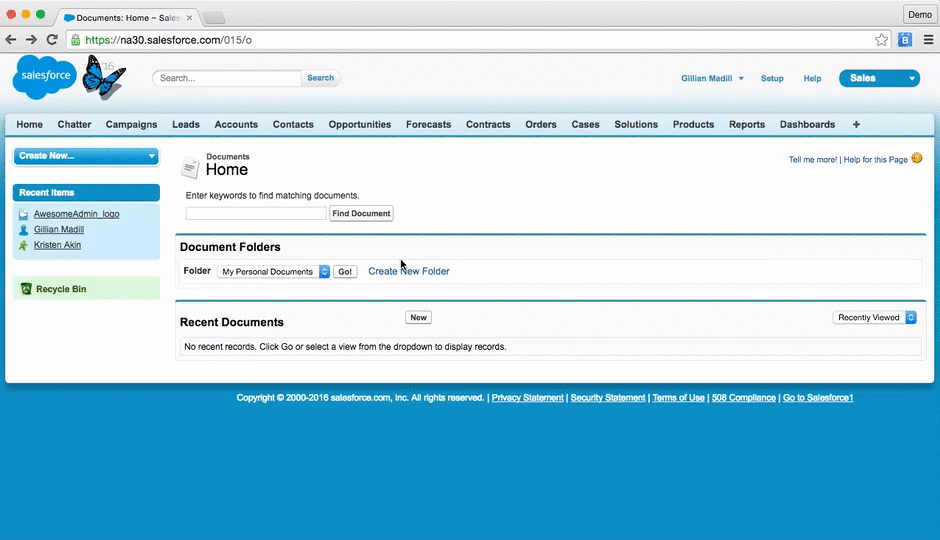The image size is (940, 540).
Task: Click the Salesforce cloud logo
Action: 45,77
